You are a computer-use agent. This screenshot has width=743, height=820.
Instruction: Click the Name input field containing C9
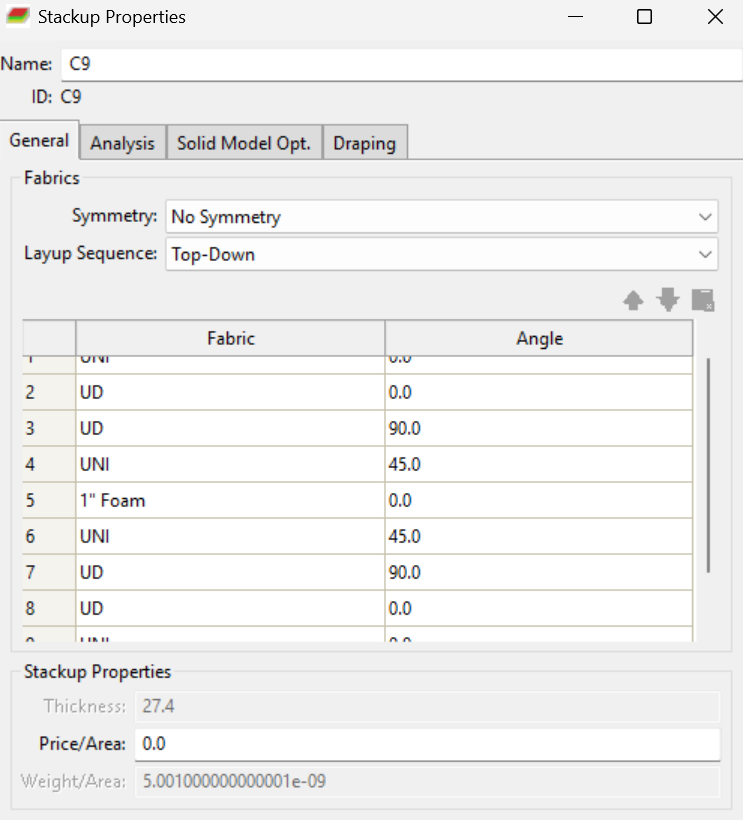402,64
